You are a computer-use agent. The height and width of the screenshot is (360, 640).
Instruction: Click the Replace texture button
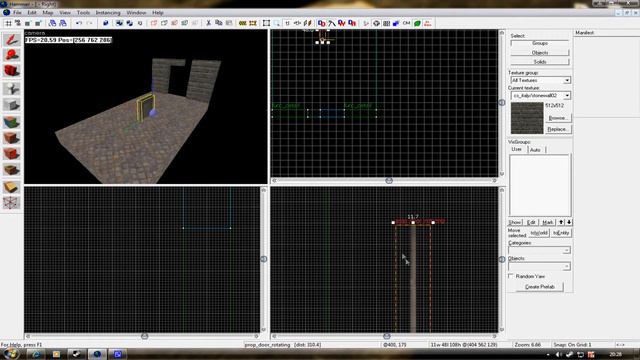[557, 129]
